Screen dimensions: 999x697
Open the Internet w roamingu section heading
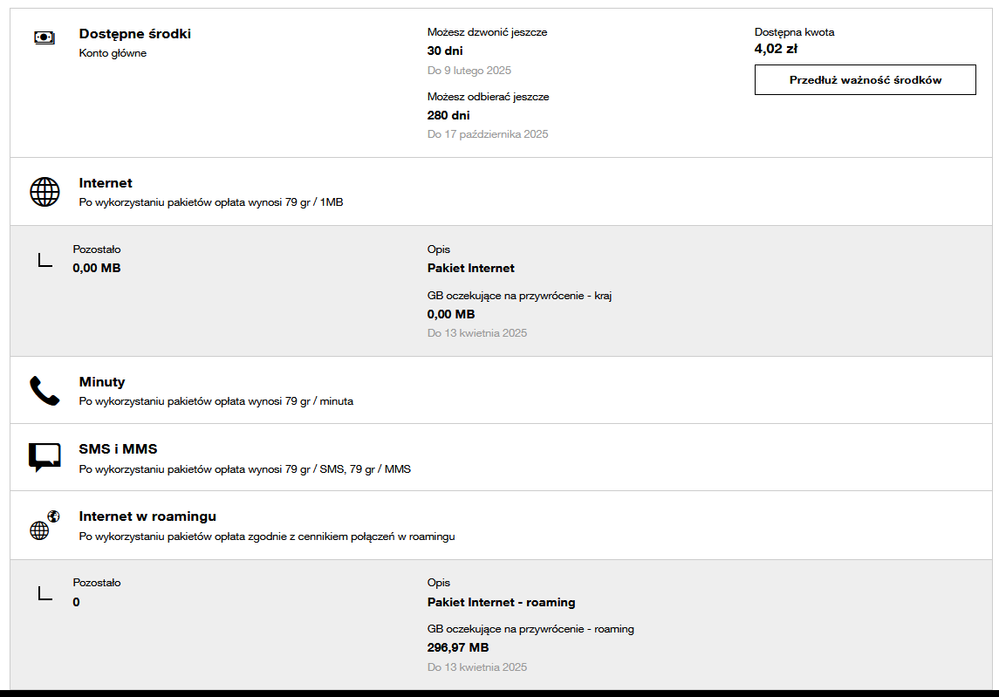point(148,516)
